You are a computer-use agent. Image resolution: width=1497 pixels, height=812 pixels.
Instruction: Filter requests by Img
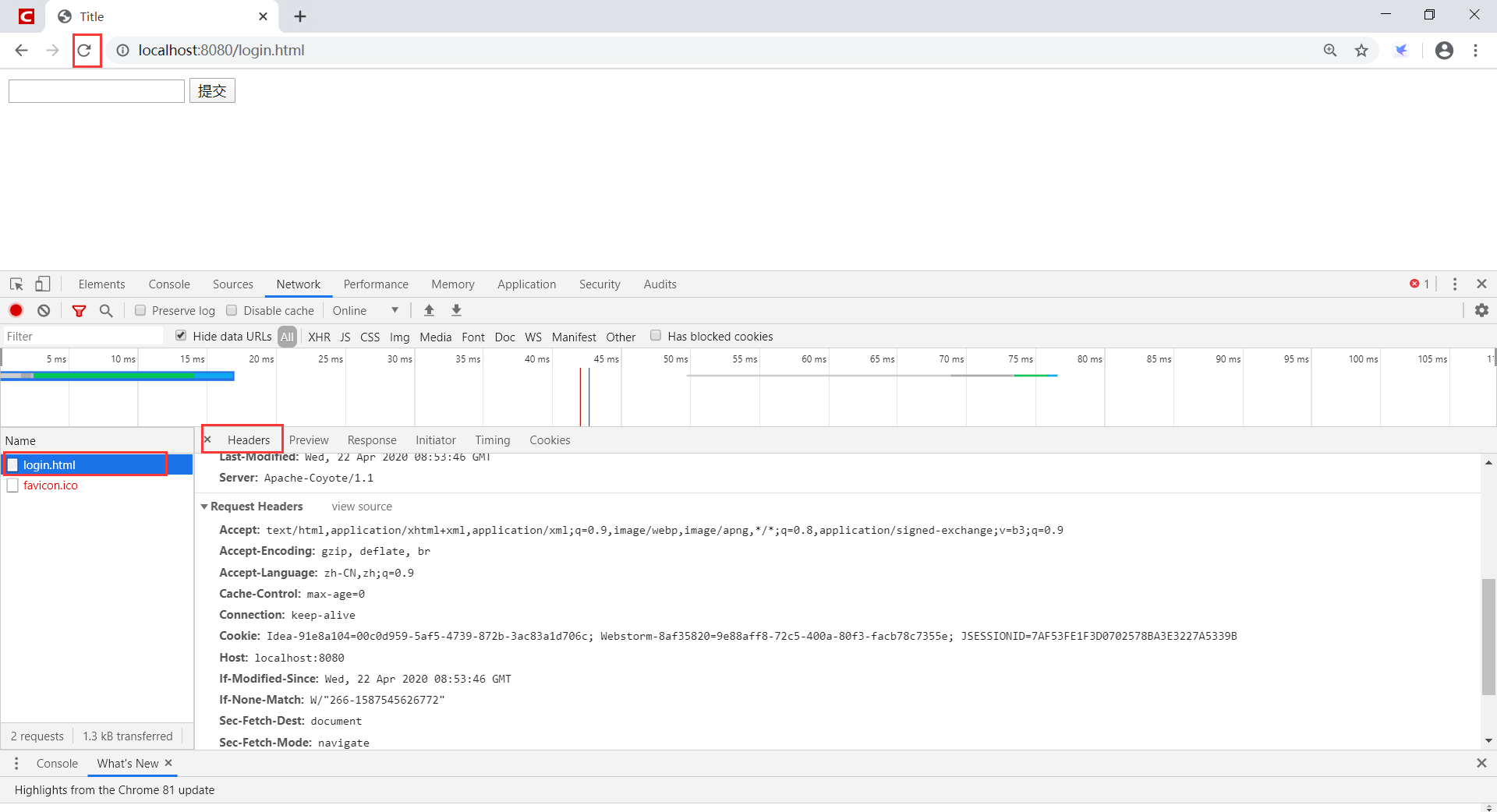[x=399, y=337]
